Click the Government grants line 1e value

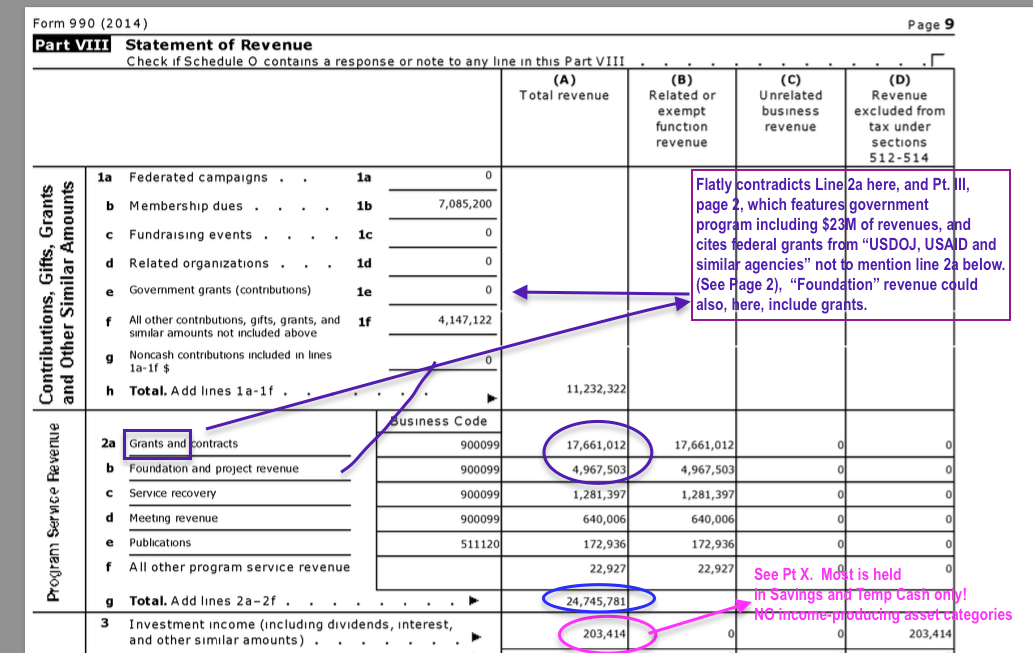488,290
